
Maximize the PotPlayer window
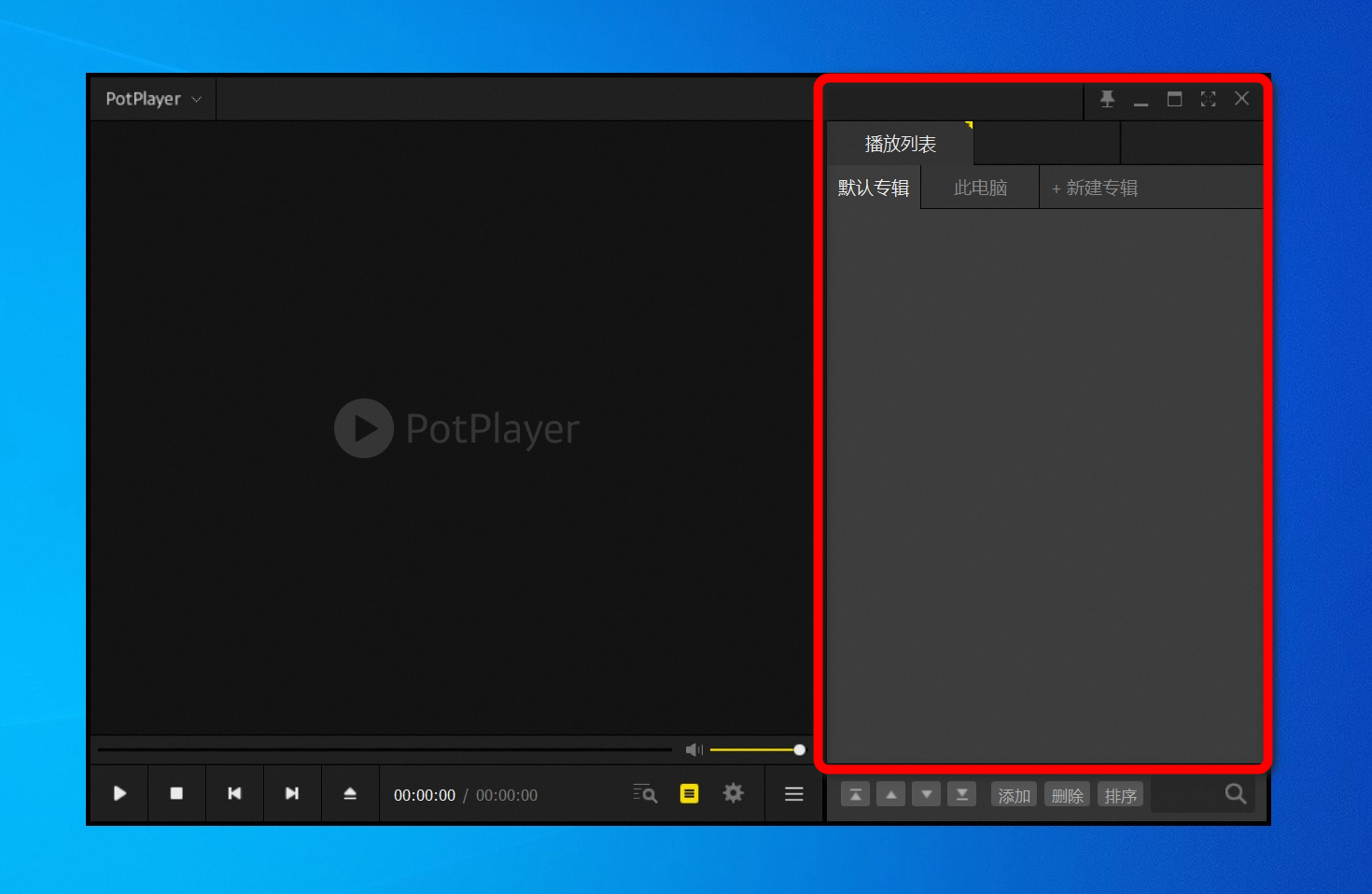(x=1174, y=99)
